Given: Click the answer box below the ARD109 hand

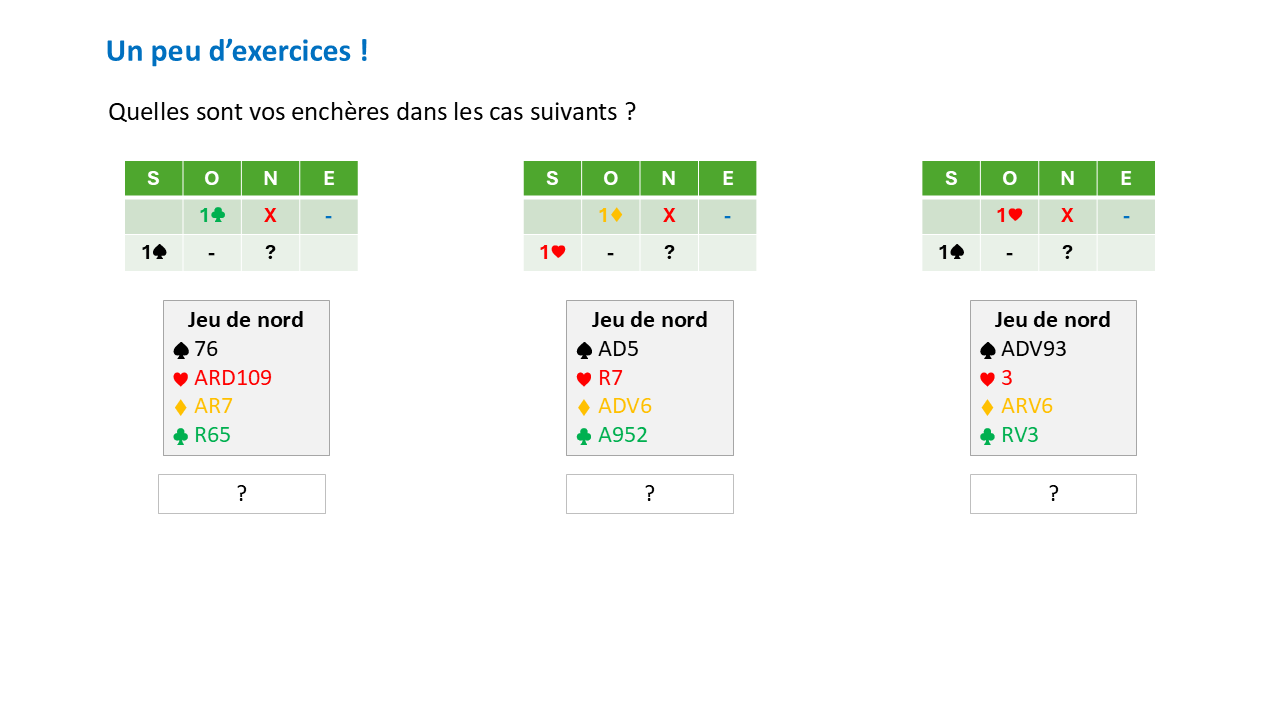Looking at the screenshot, I should [242, 494].
